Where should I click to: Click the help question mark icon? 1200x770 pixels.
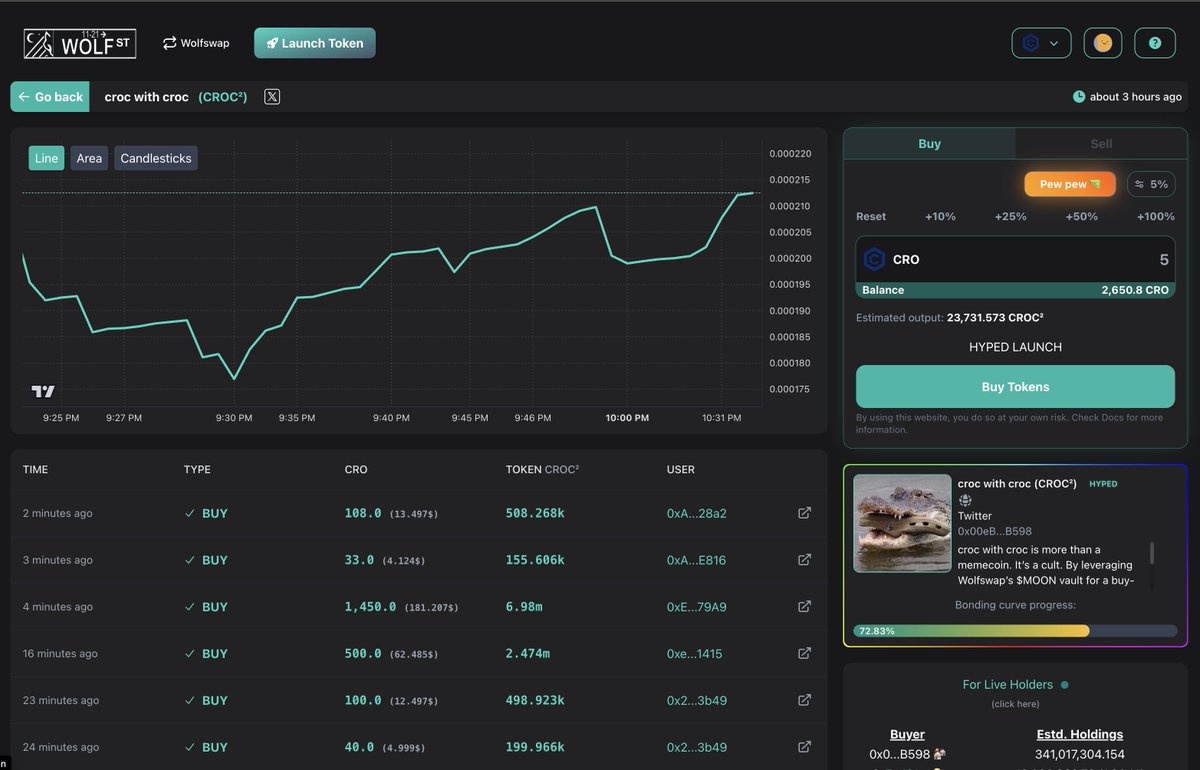coord(1155,43)
